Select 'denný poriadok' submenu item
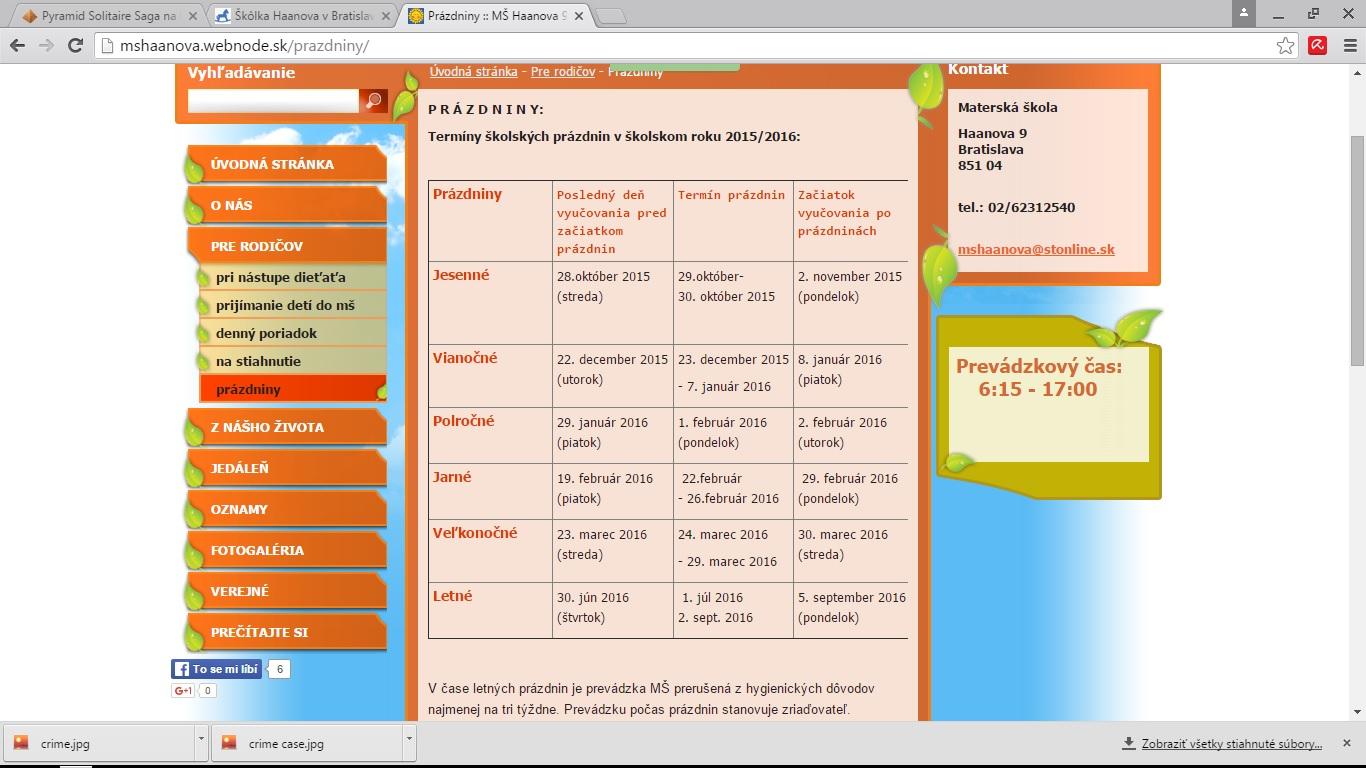Image resolution: width=1366 pixels, height=768 pixels. (266, 333)
